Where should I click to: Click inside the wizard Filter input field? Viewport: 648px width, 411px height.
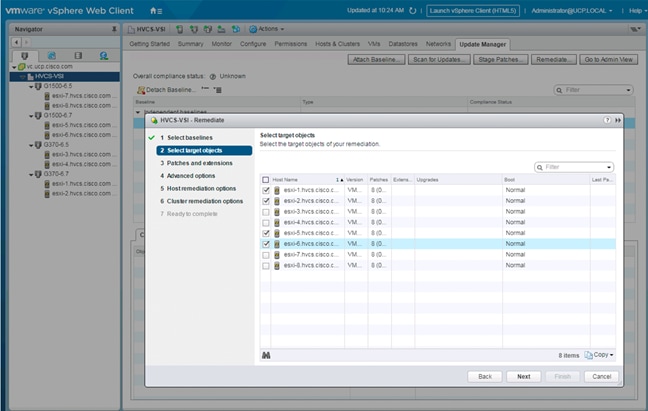click(x=573, y=167)
